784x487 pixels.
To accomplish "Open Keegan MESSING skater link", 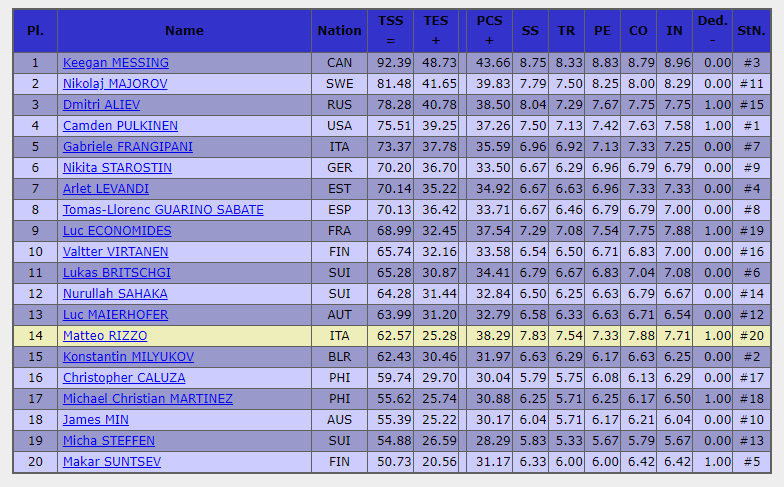I will pos(115,63).
